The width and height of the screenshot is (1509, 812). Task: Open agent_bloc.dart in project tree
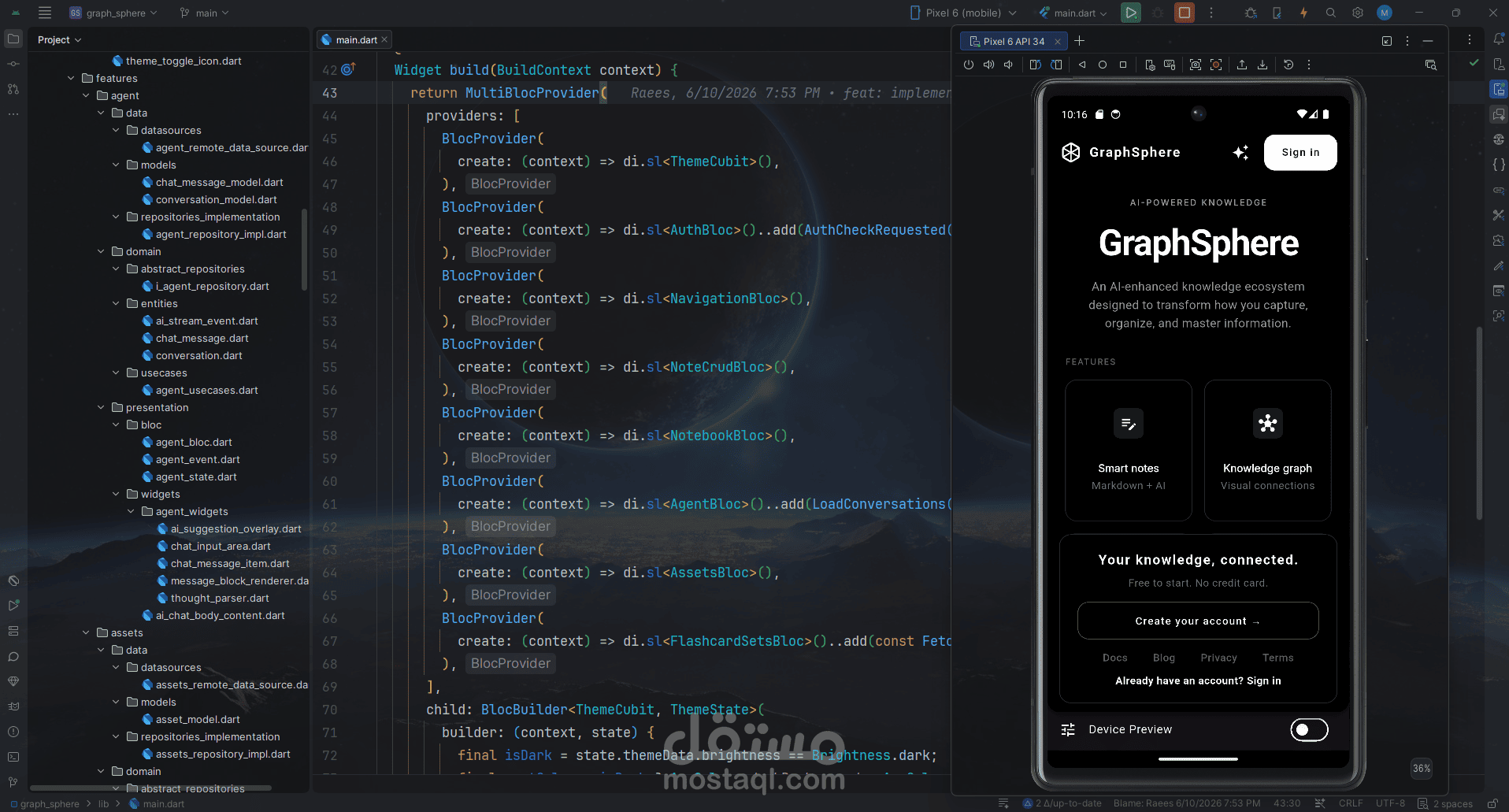tap(194, 442)
